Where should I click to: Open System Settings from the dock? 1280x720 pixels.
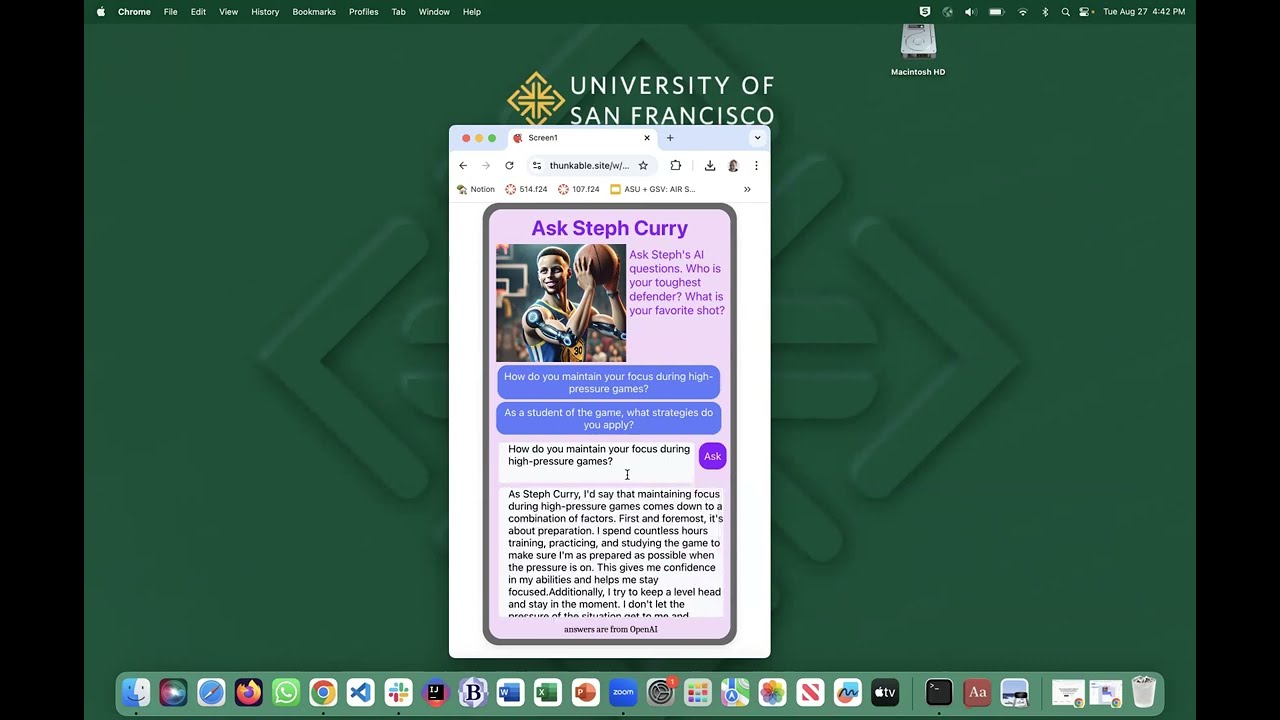point(660,692)
